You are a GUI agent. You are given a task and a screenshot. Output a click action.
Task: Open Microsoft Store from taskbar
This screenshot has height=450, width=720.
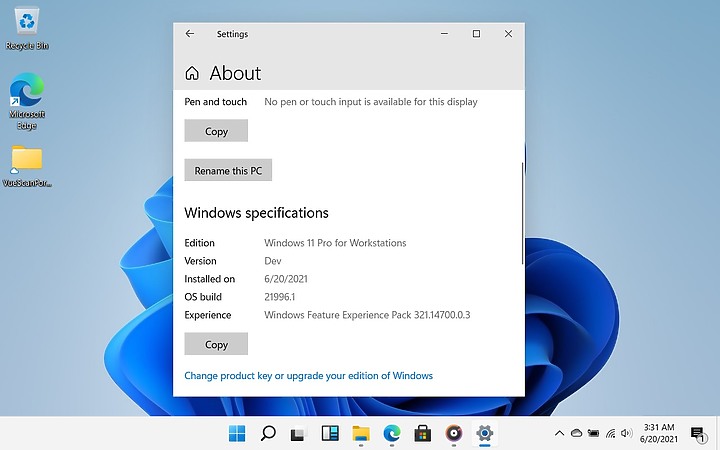(422, 433)
